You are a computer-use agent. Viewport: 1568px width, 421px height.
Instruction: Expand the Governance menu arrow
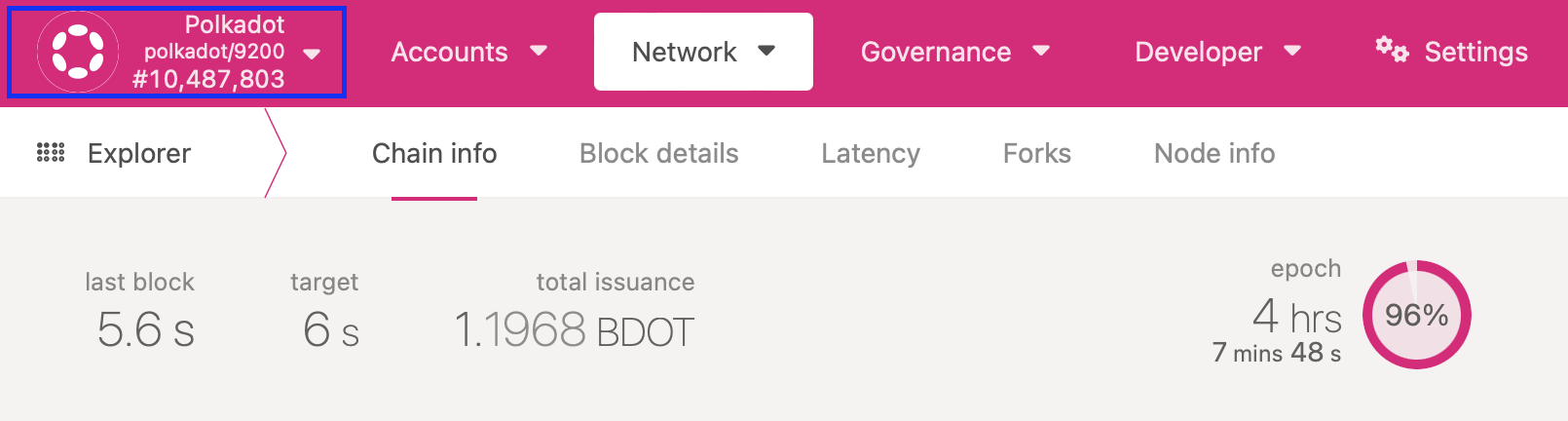coord(1041,51)
